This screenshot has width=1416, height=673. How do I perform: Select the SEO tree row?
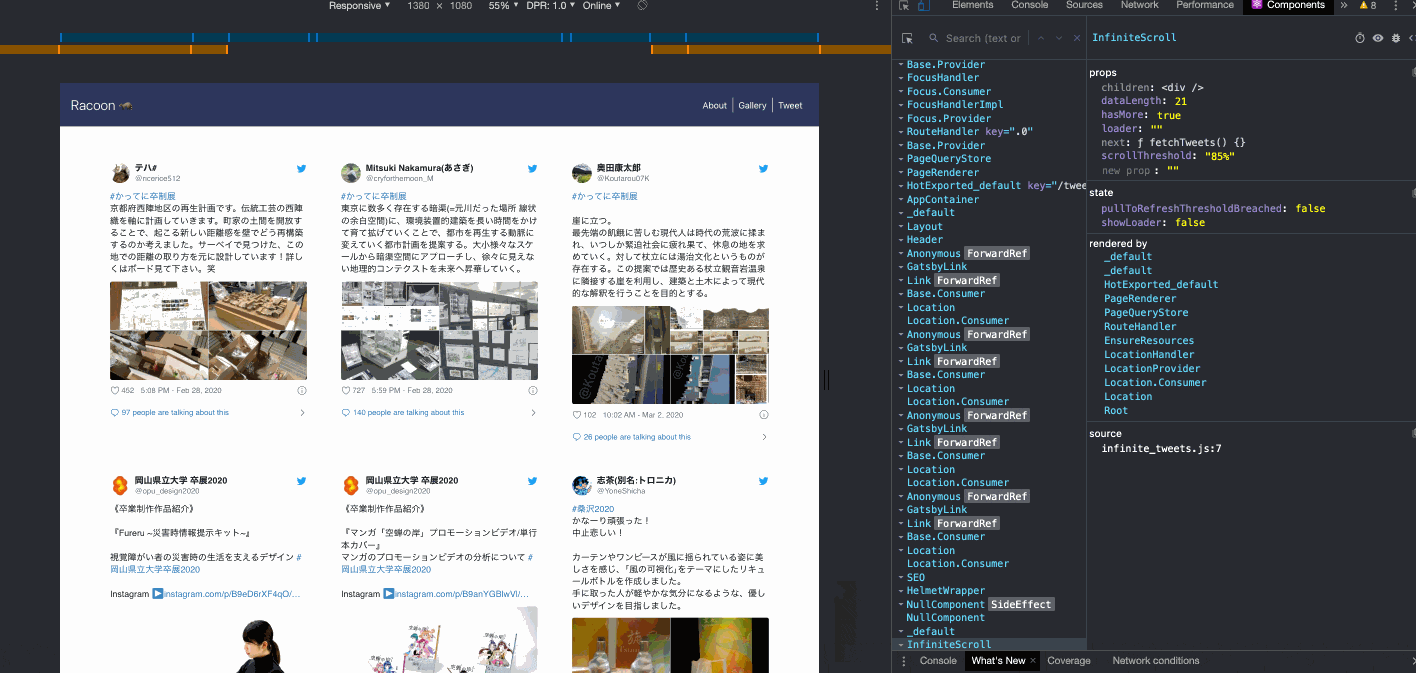(989, 577)
